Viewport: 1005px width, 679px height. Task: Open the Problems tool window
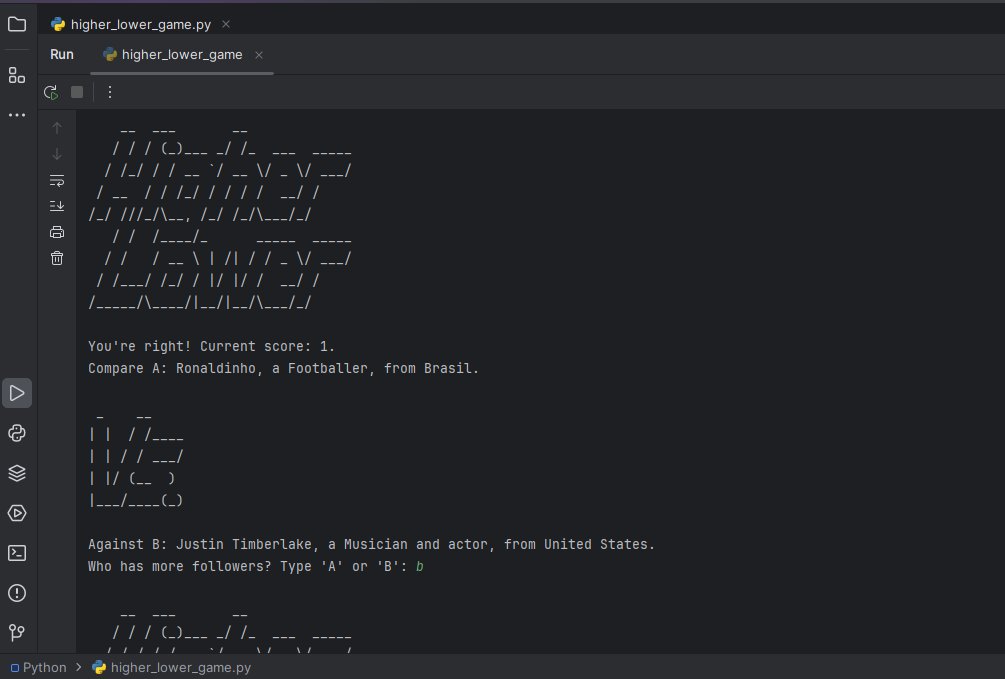tap(17, 593)
